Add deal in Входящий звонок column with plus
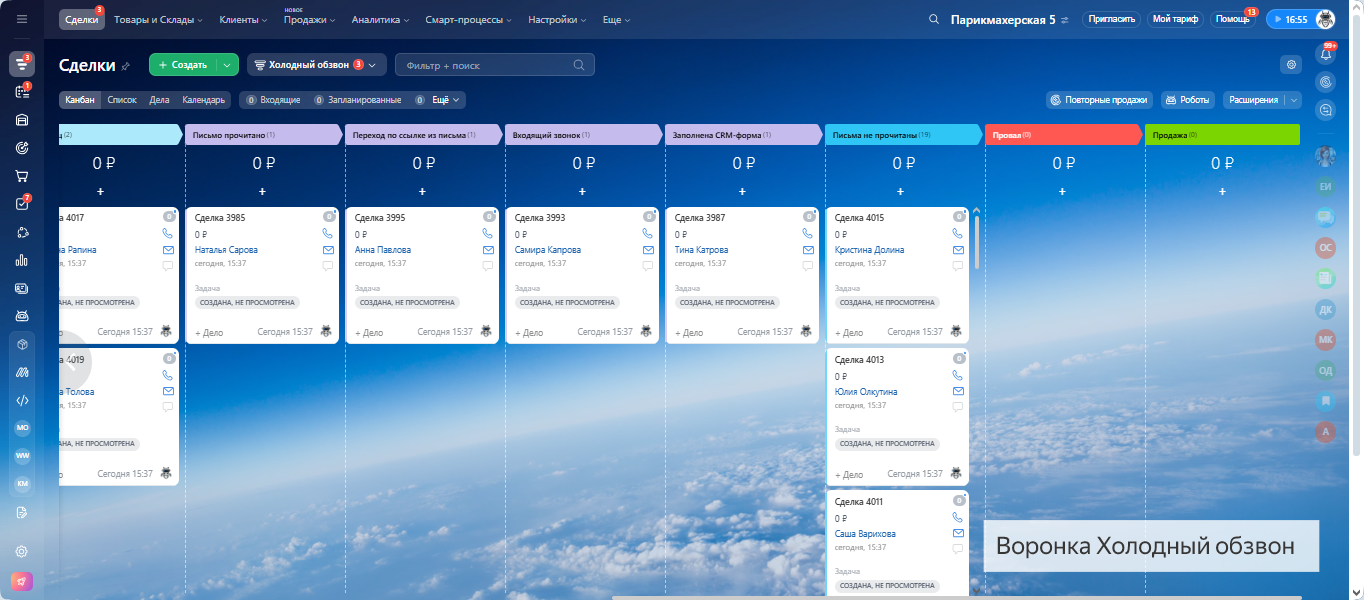Image resolution: width=1364 pixels, height=600 pixels. click(582, 191)
